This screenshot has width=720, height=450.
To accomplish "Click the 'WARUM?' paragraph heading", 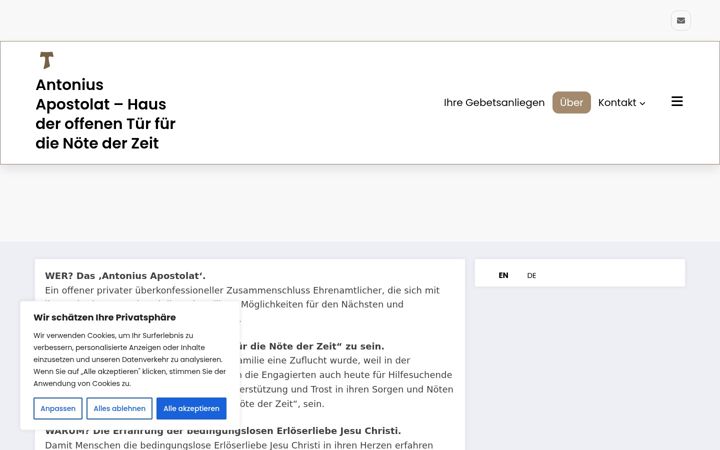I will tap(223, 431).
